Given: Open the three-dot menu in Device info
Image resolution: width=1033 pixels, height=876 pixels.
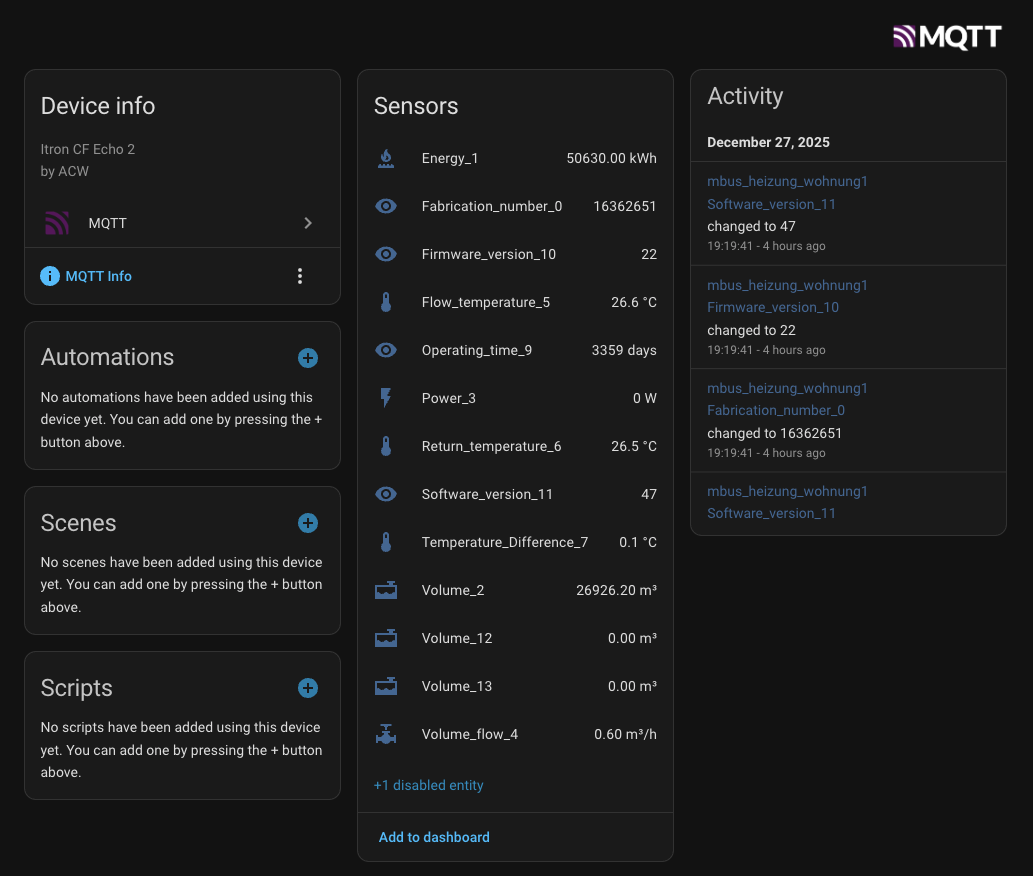Looking at the screenshot, I should (300, 276).
